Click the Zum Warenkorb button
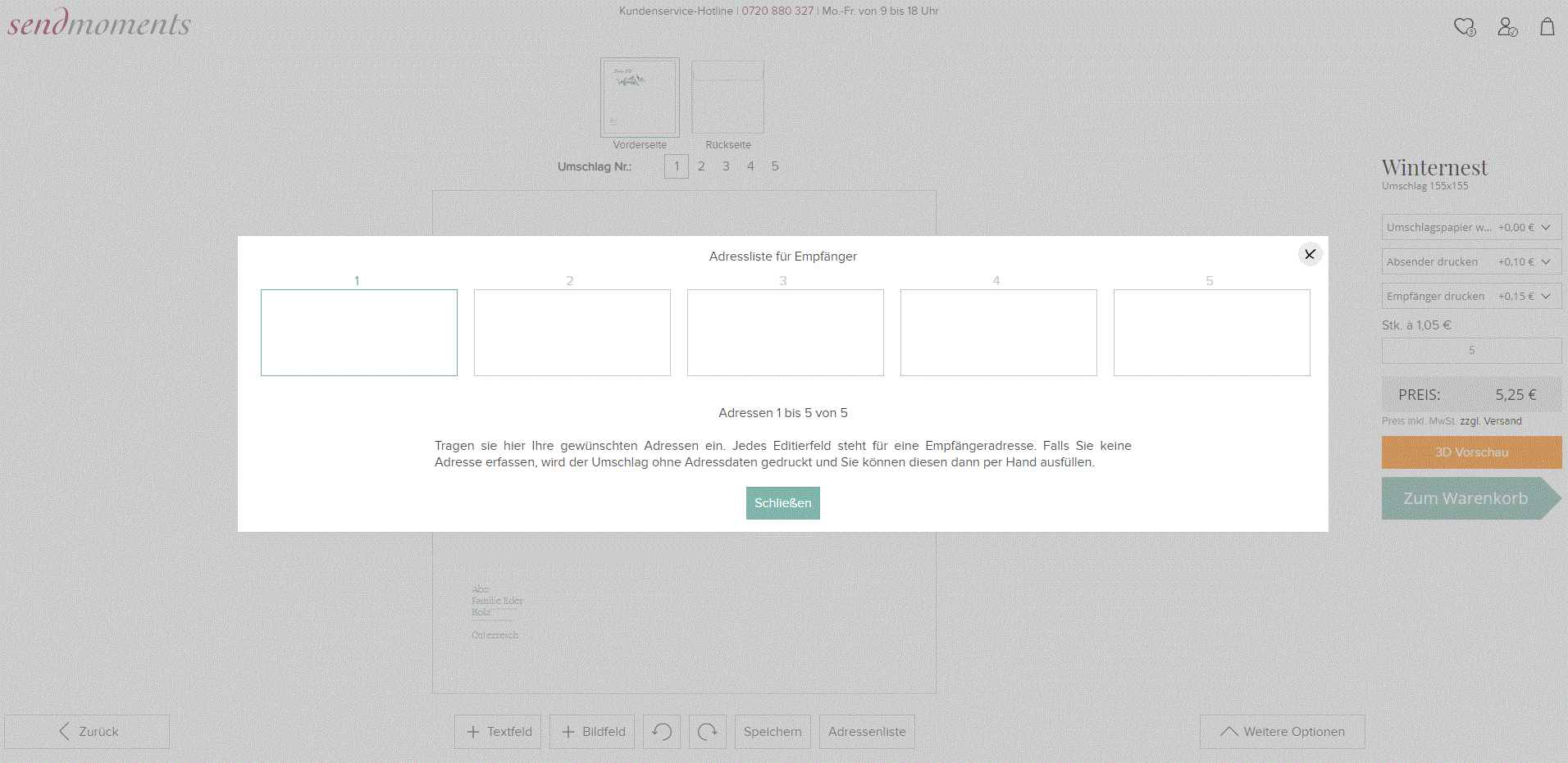This screenshot has width=1568, height=763. [x=1466, y=498]
